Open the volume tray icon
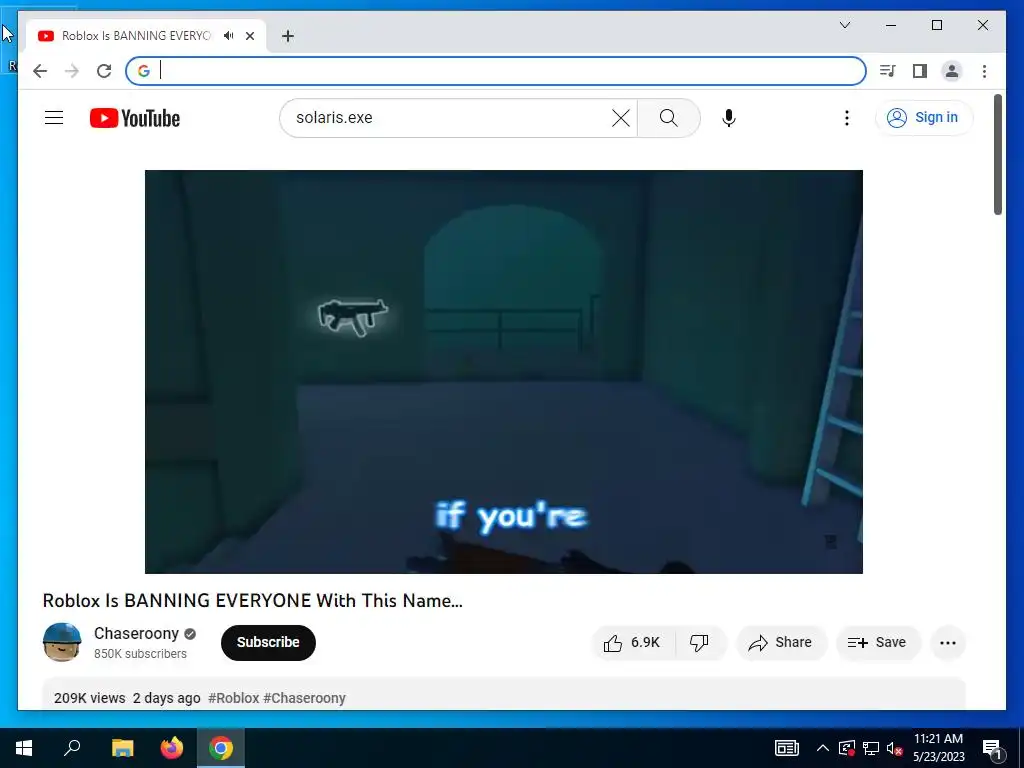1024x768 pixels. point(894,748)
